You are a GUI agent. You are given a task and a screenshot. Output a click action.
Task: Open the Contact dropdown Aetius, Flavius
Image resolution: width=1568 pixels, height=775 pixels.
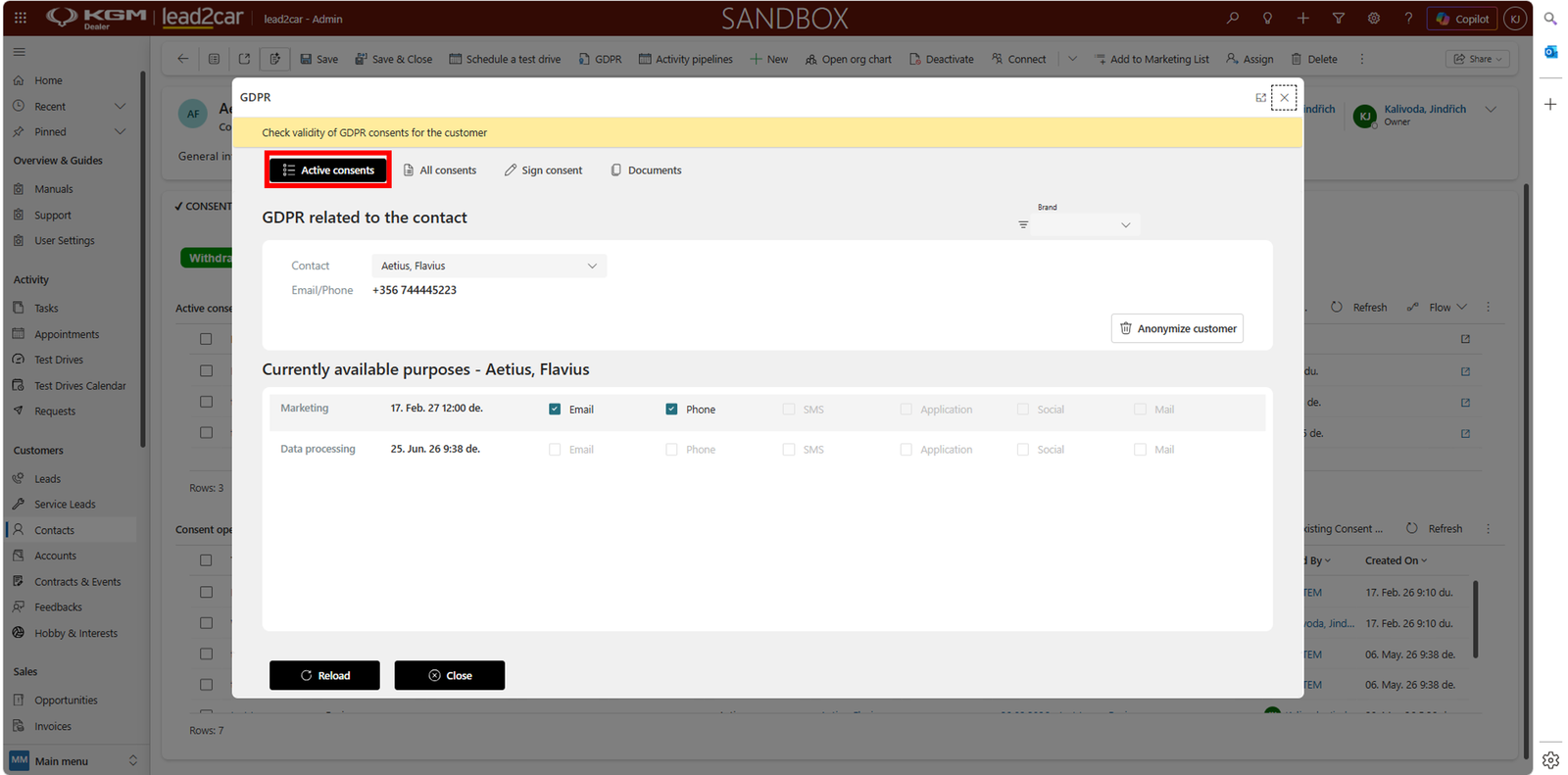coord(489,266)
